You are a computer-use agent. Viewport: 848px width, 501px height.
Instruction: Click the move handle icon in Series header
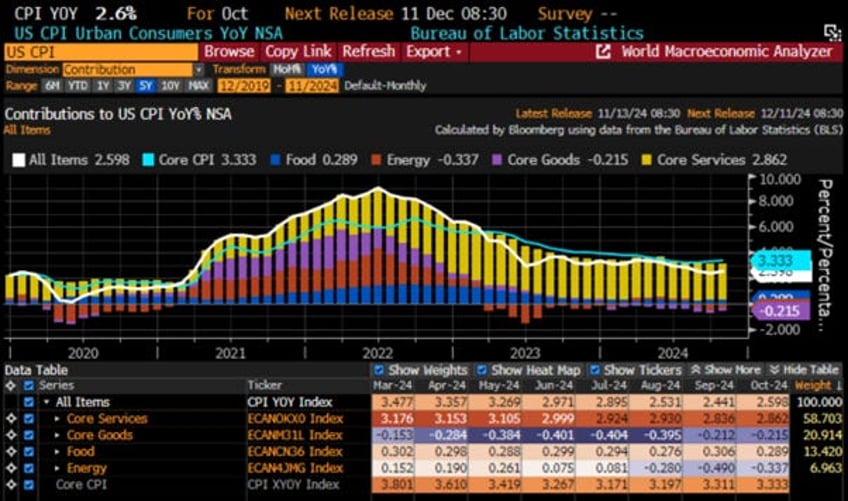click(x=11, y=385)
